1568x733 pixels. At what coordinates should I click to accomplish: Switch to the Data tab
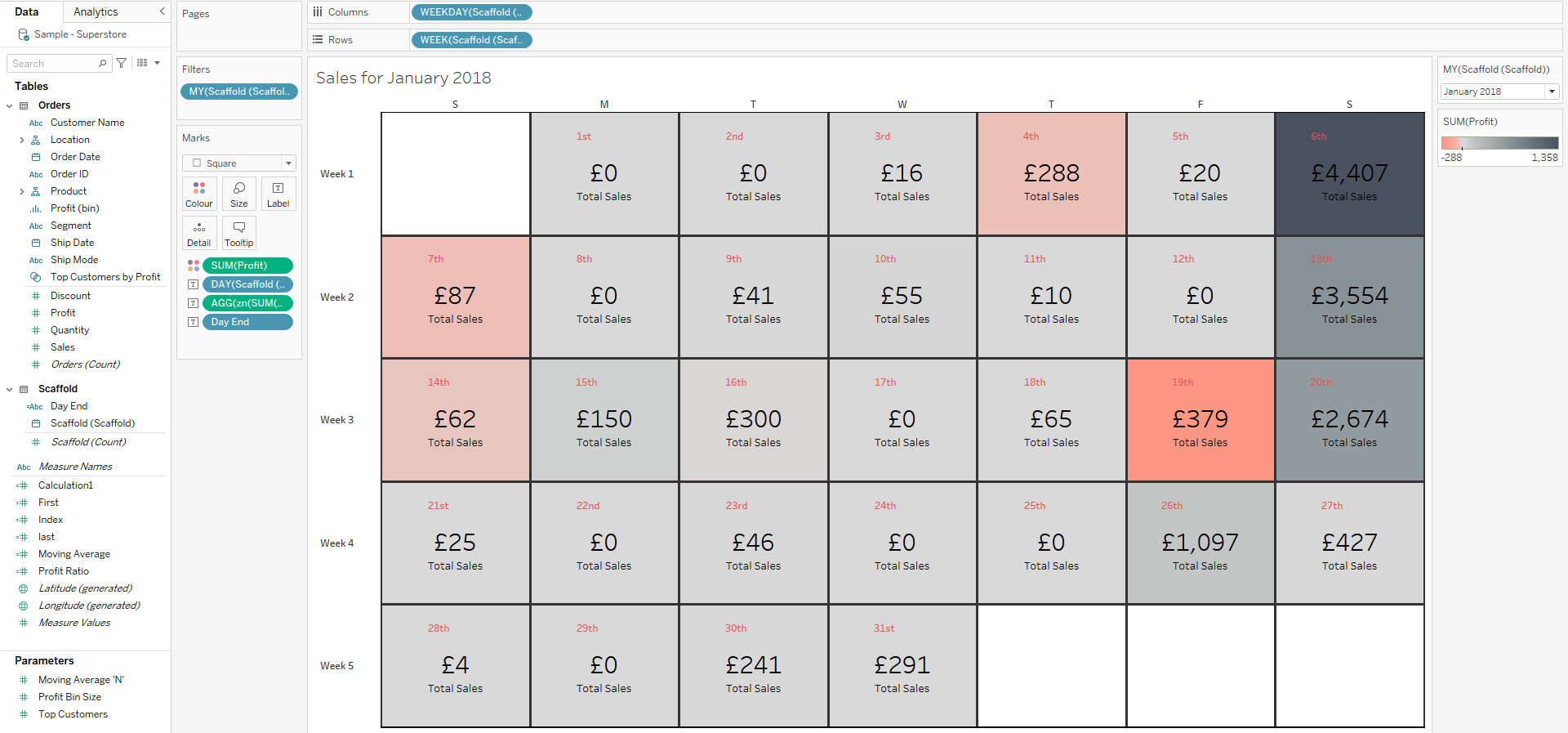(x=26, y=11)
